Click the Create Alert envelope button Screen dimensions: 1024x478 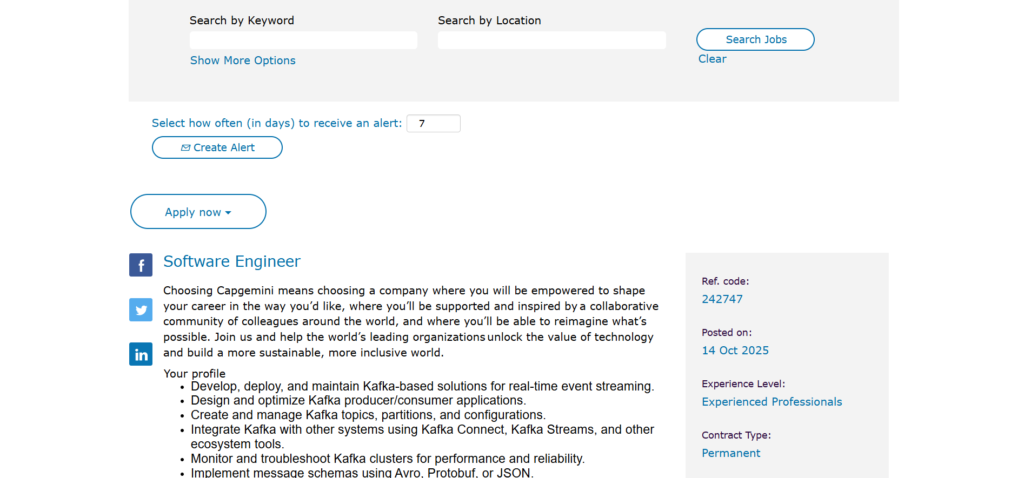point(217,148)
